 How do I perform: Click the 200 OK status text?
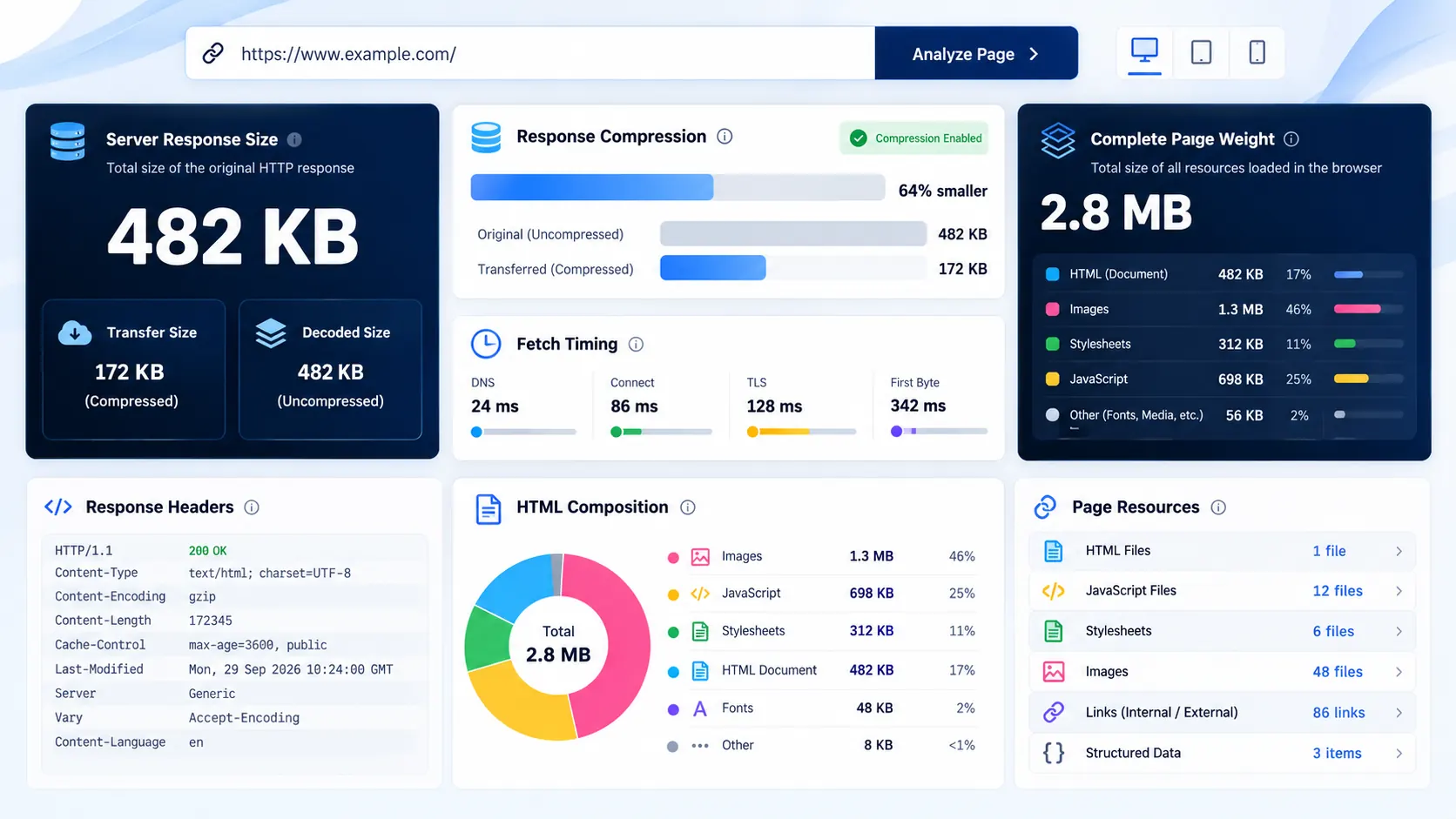(207, 551)
